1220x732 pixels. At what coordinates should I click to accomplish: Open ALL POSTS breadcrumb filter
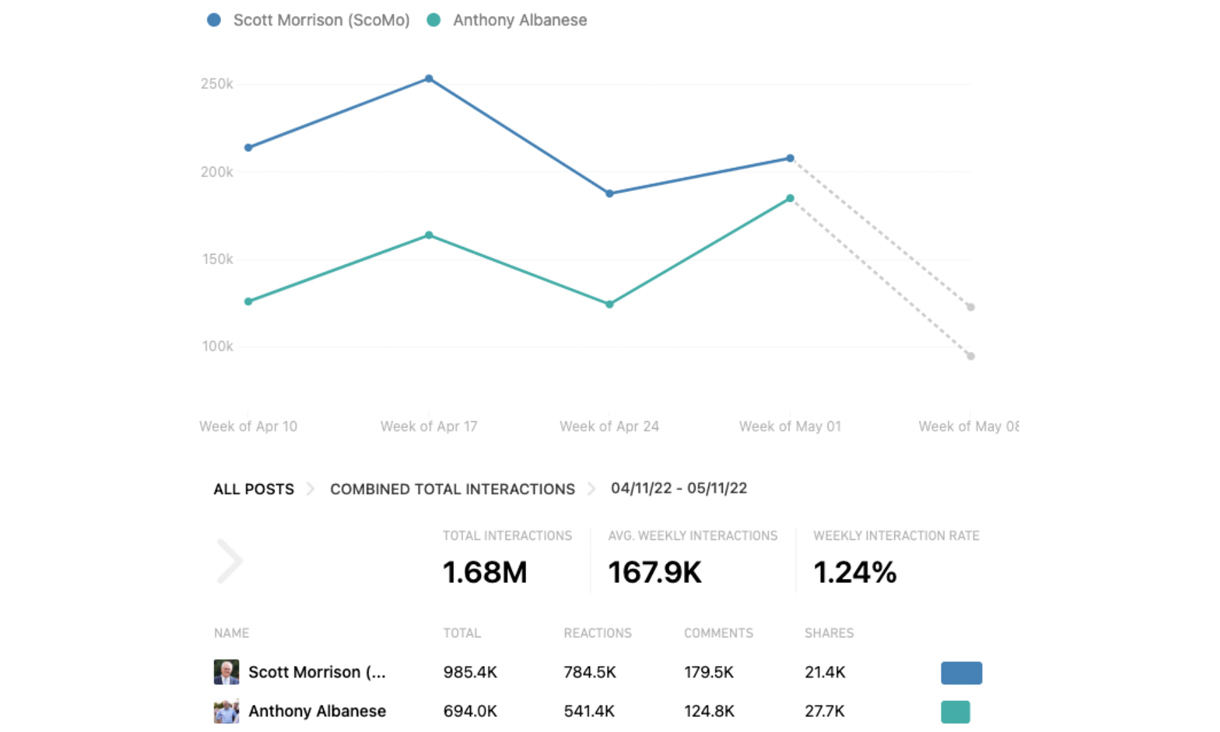pos(254,489)
